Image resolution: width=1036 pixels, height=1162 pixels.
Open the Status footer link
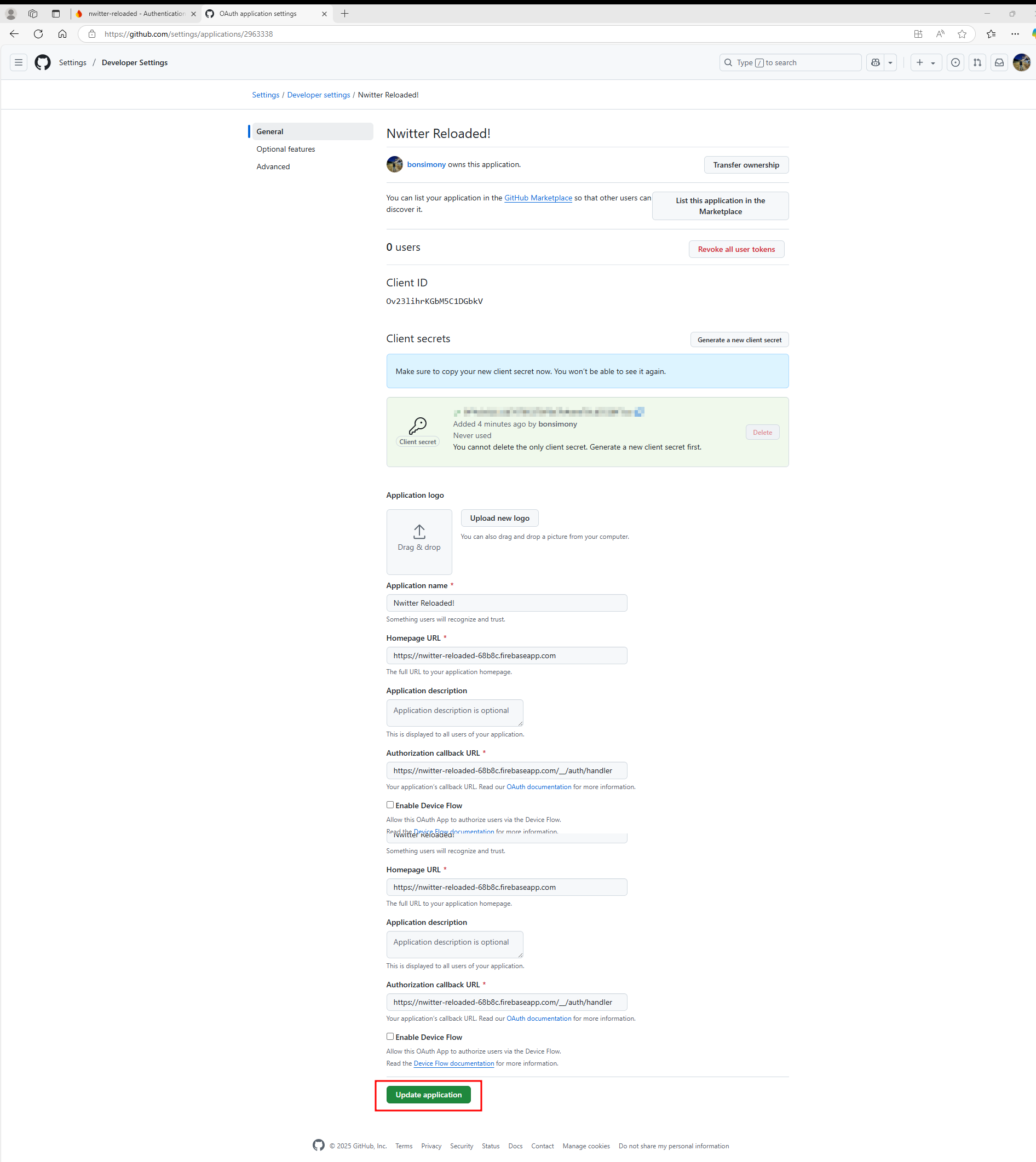[x=491, y=1146]
